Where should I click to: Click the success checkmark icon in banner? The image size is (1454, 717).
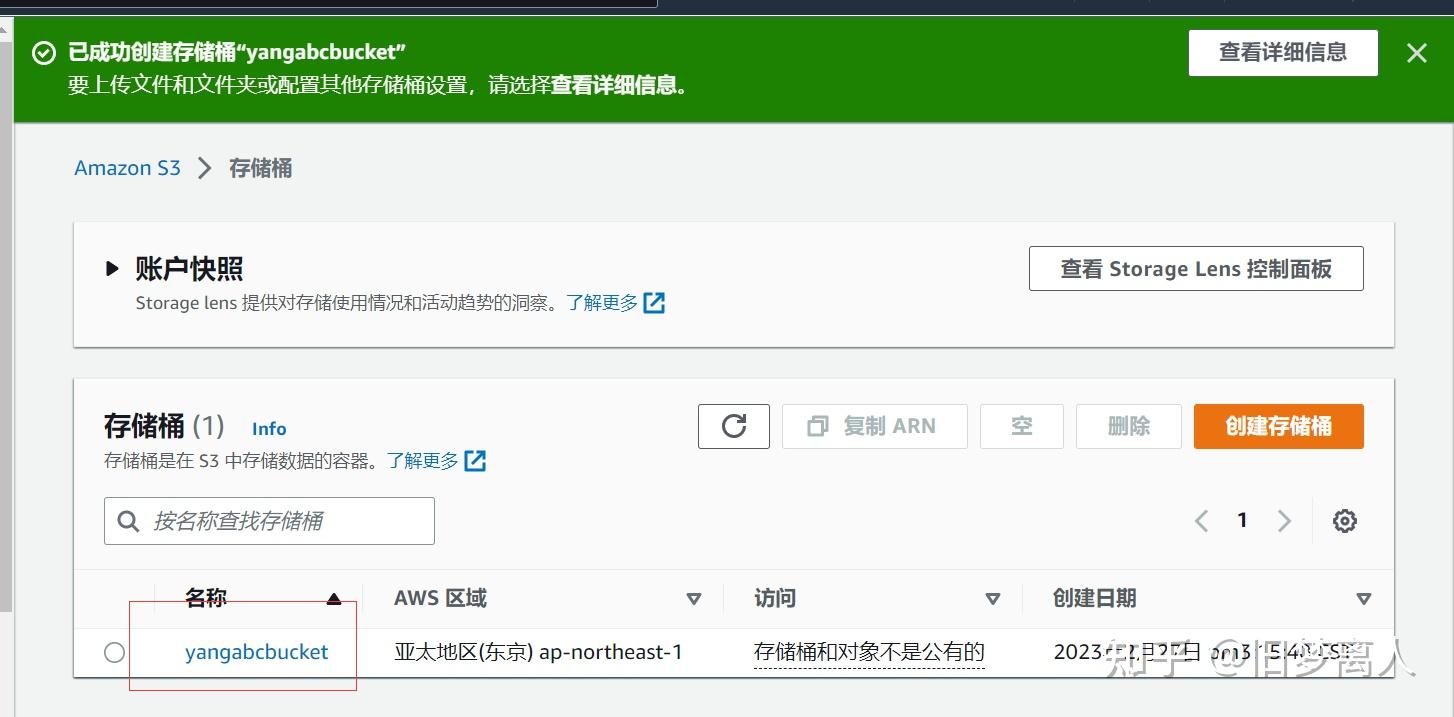click(44, 53)
